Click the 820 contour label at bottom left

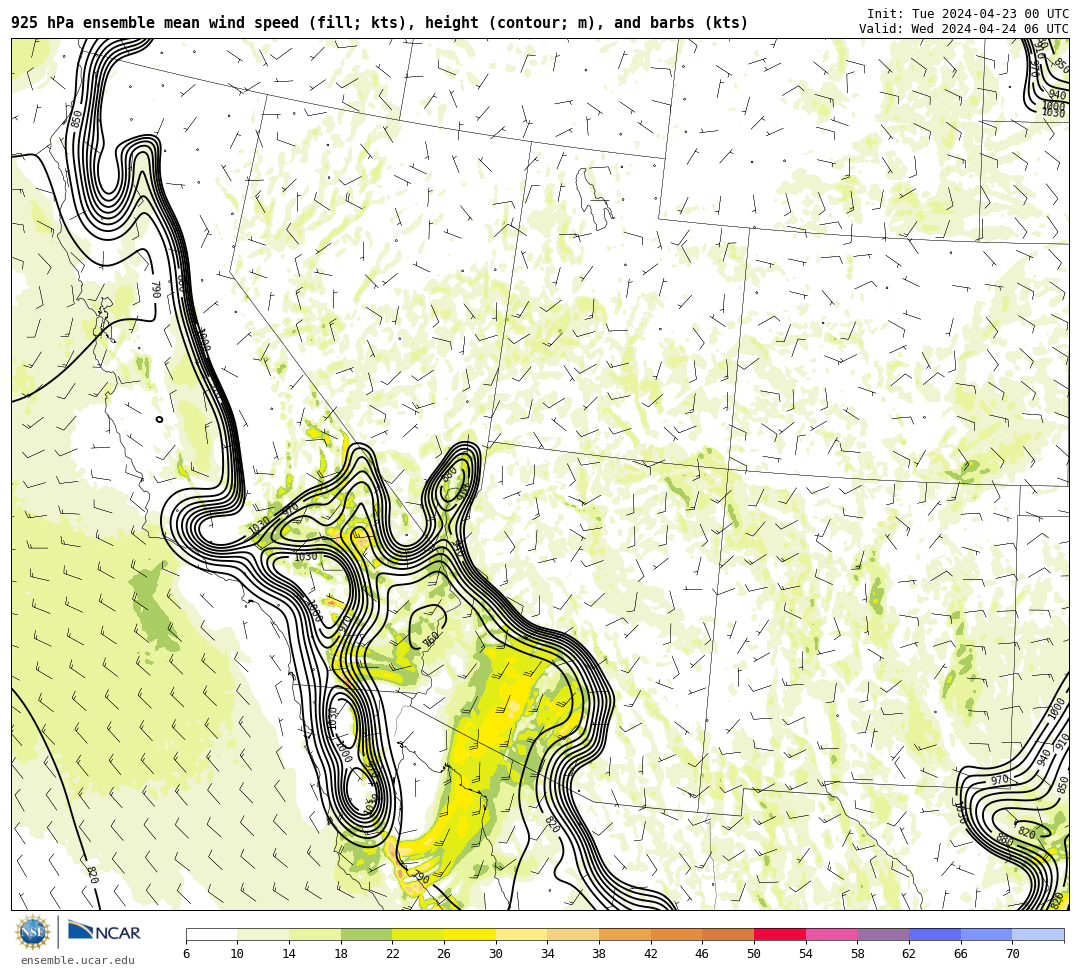tap(94, 875)
